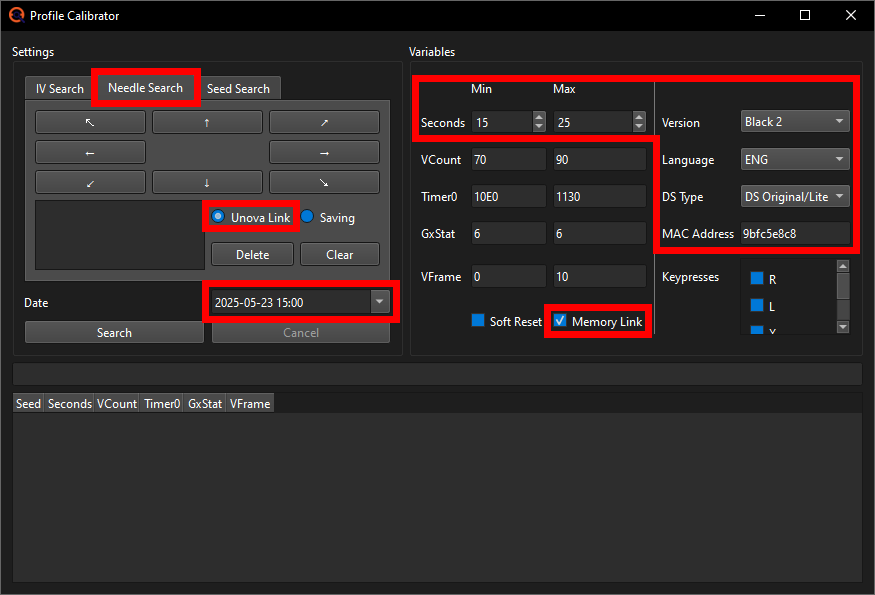This screenshot has width=875, height=595.
Task: Click the right needle direction arrow
Action: 323,152
